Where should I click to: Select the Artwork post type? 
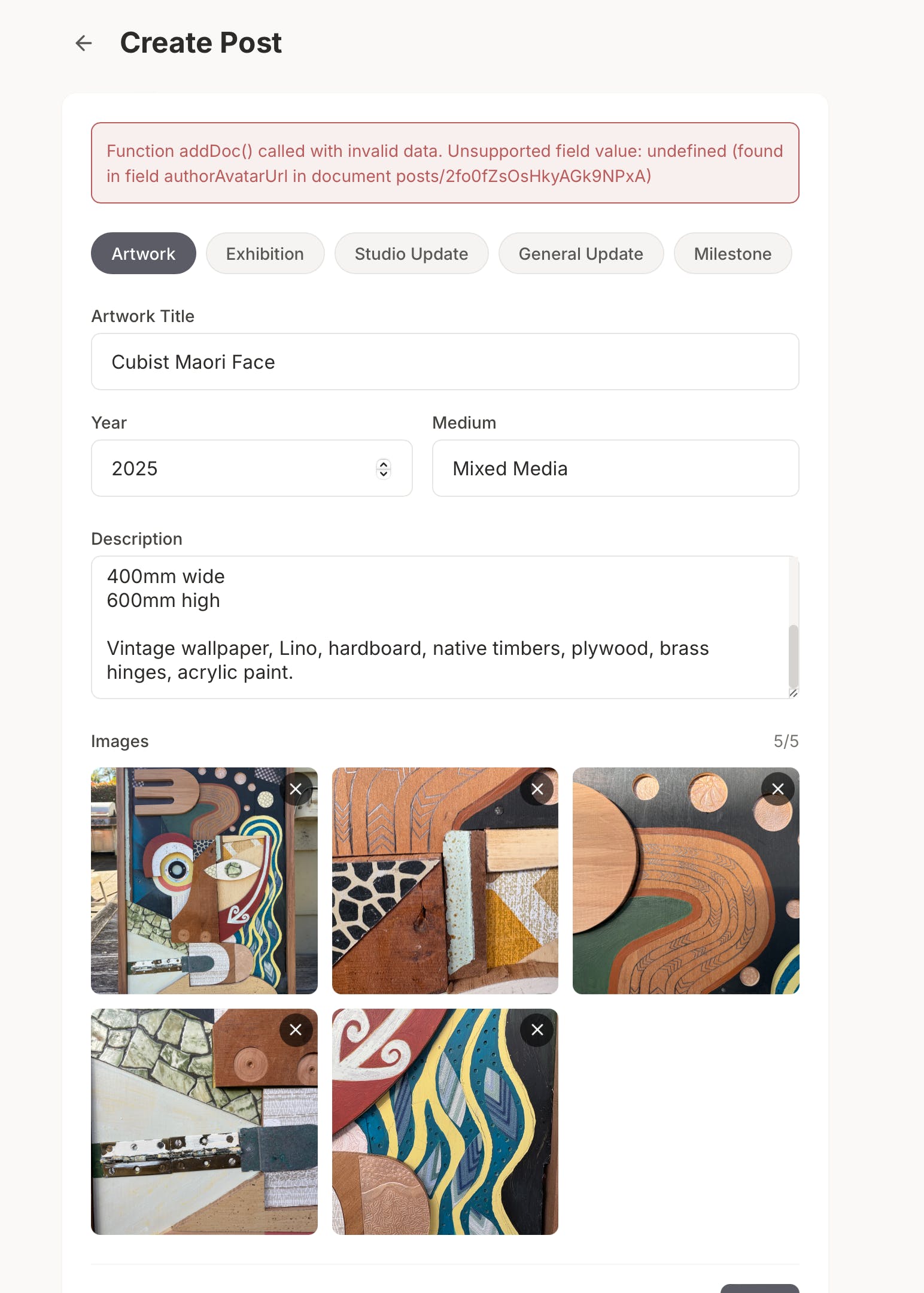point(144,253)
